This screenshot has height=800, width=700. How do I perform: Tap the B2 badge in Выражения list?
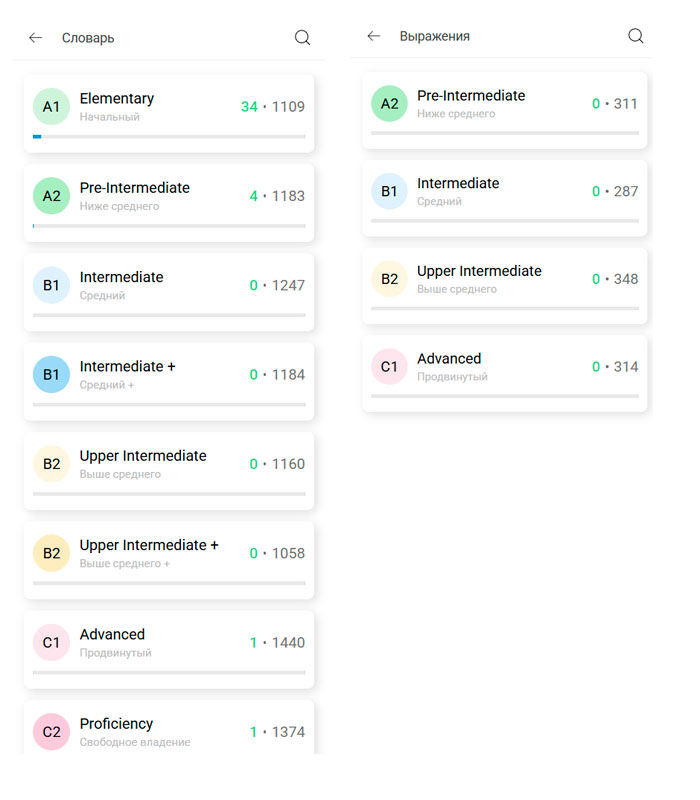click(x=389, y=279)
